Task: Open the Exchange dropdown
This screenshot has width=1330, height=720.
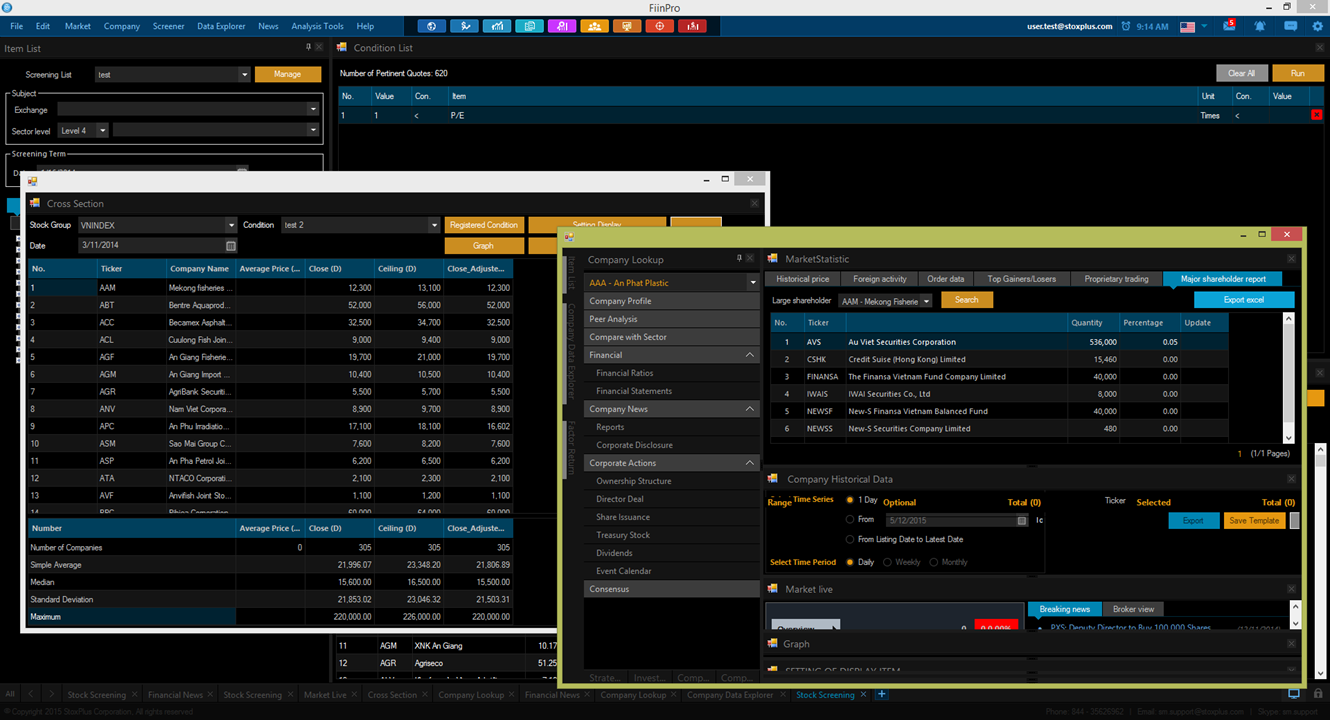Action: click(313, 109)
